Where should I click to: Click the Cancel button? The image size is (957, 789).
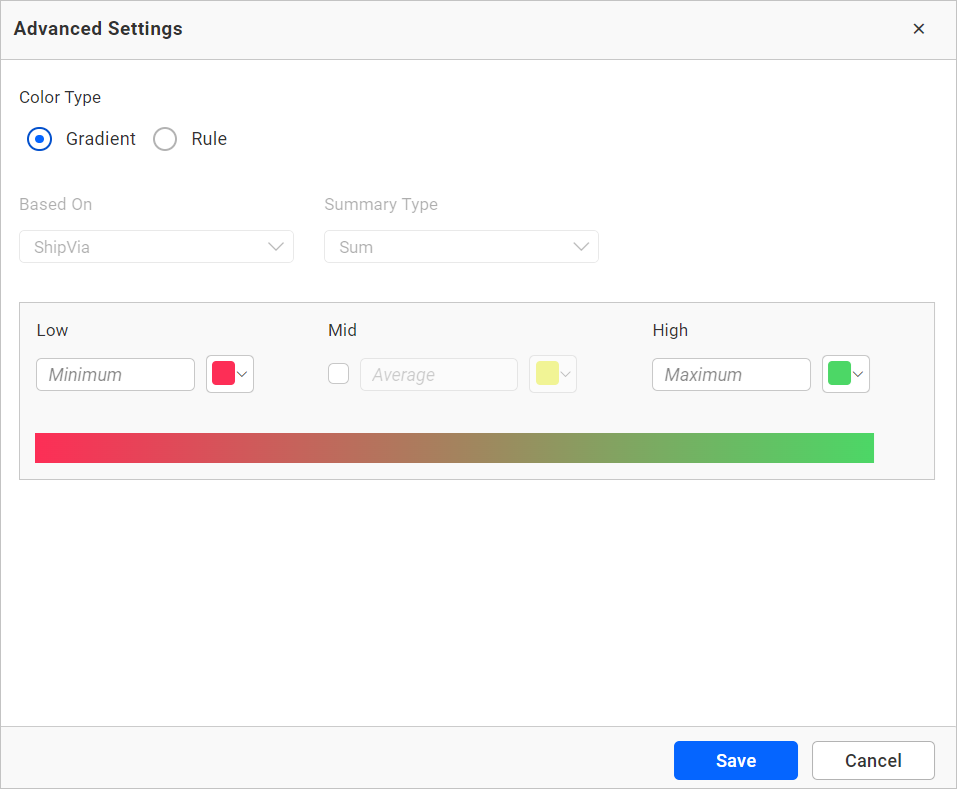872,760
